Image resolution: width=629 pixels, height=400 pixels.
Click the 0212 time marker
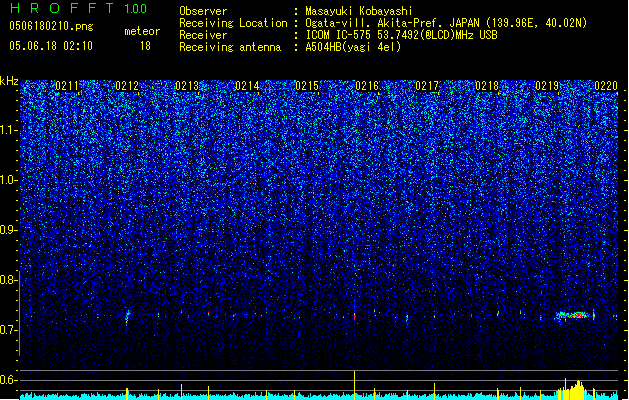tap(127, 86)
